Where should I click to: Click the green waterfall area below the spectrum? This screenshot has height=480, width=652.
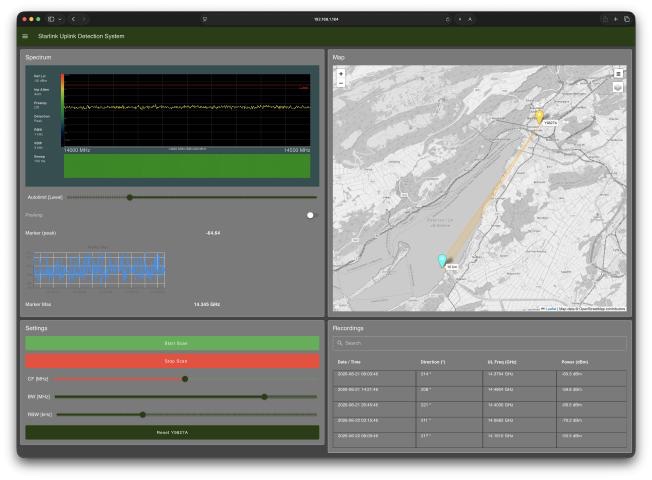coord(187,166)
